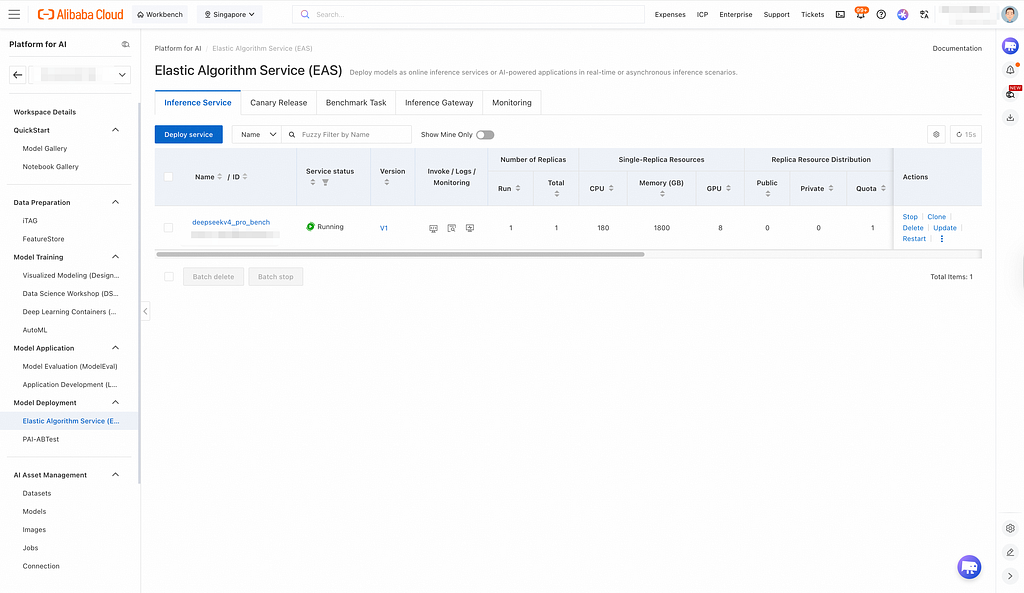Check the deepseekv4_pro_bench row checkbox
The image size is (1024, 593).
[168, 228]
